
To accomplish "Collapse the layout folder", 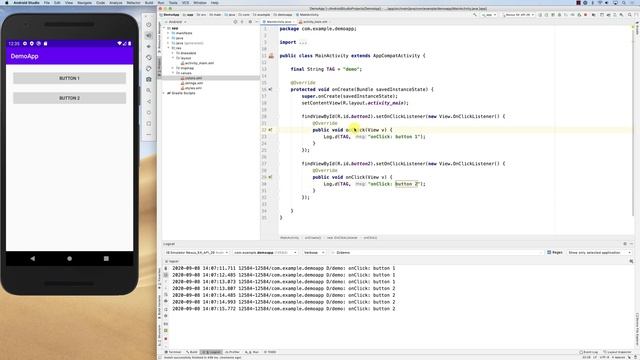I will tap(173, 58).
